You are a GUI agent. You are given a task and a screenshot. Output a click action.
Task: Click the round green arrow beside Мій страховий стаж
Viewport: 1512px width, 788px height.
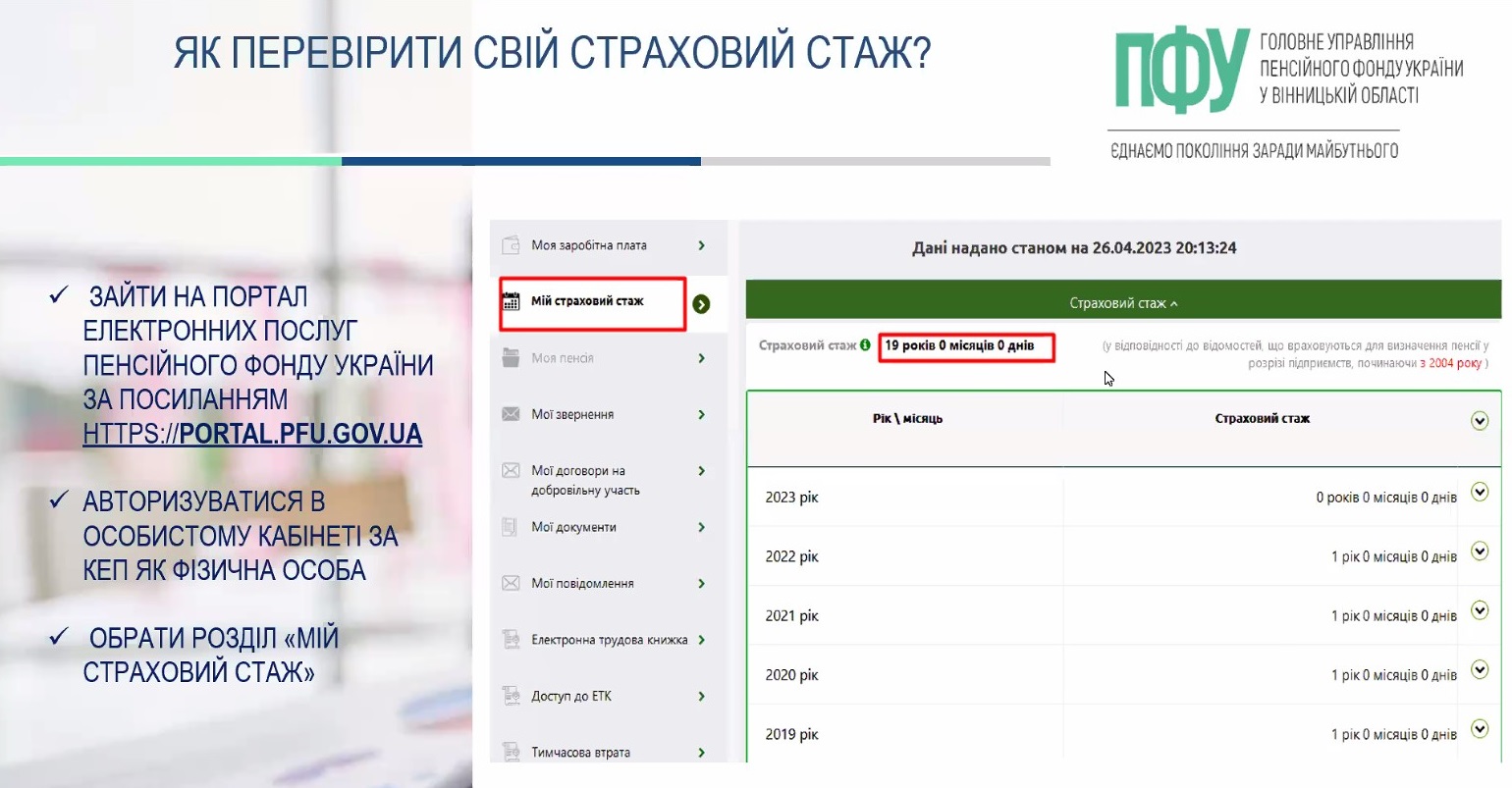[701, 304]
